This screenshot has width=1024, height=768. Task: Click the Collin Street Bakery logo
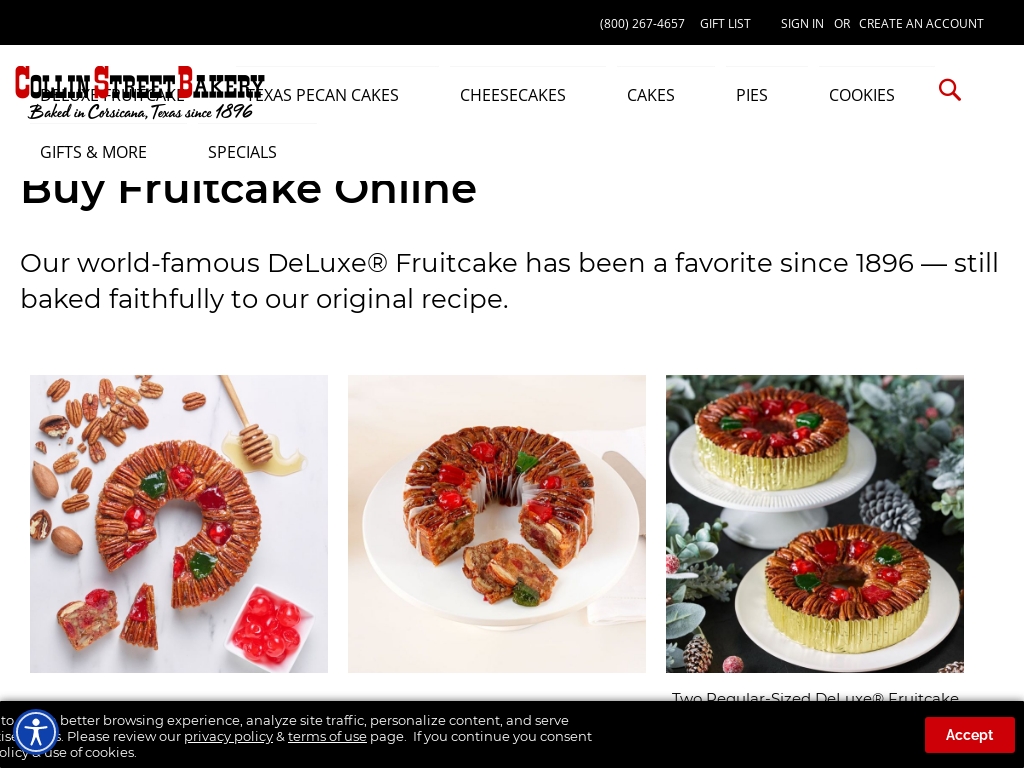pos(140,93)
